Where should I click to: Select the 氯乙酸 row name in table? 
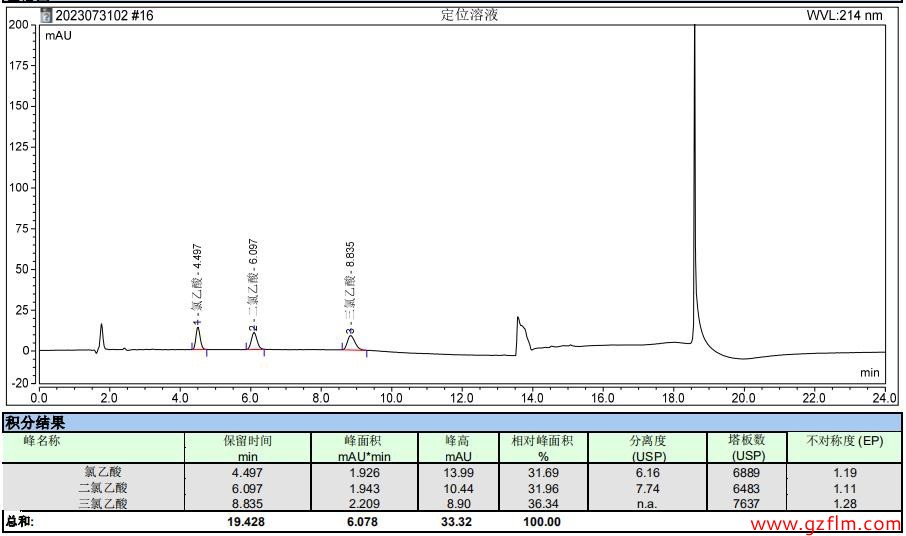click(105, 472)
